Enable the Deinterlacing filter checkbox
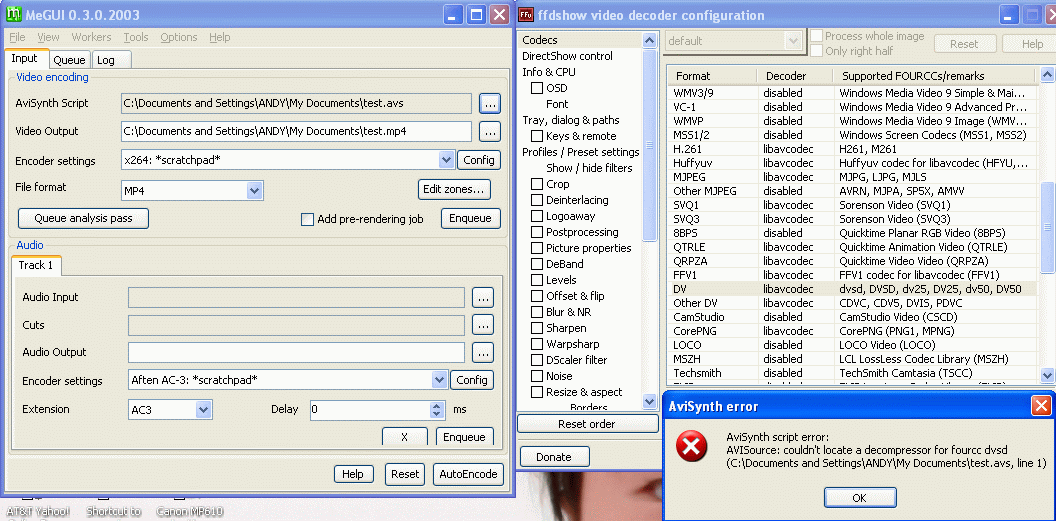The height and width of the screenshot is (521, 1056). pyautogui.click(x=537, y=200)
